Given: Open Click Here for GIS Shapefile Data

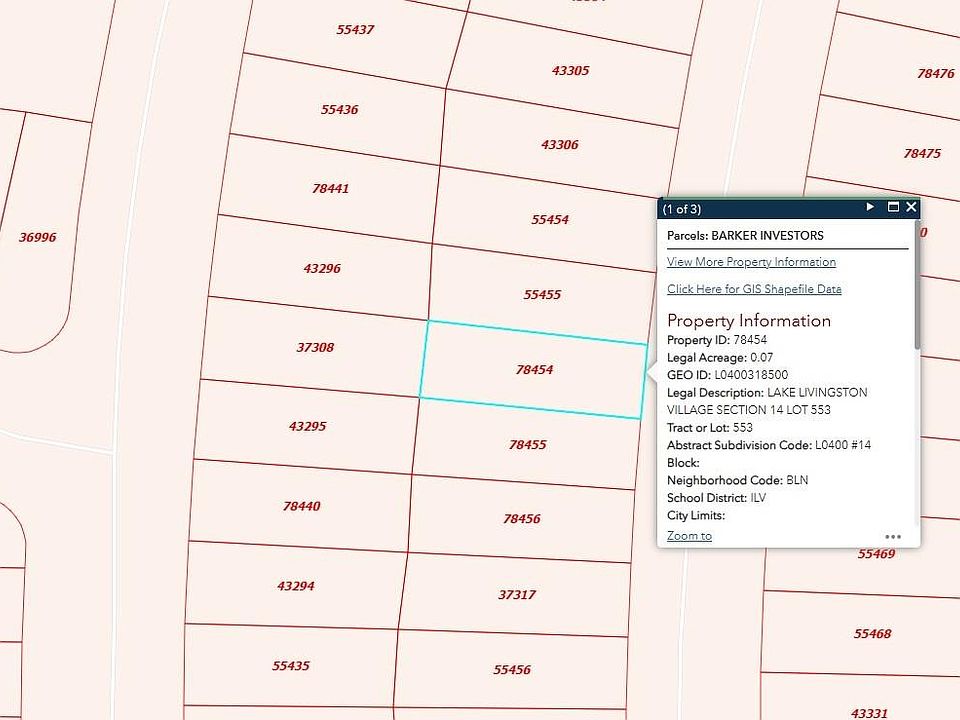Looking at the screenshot, I should pos(754,289).
